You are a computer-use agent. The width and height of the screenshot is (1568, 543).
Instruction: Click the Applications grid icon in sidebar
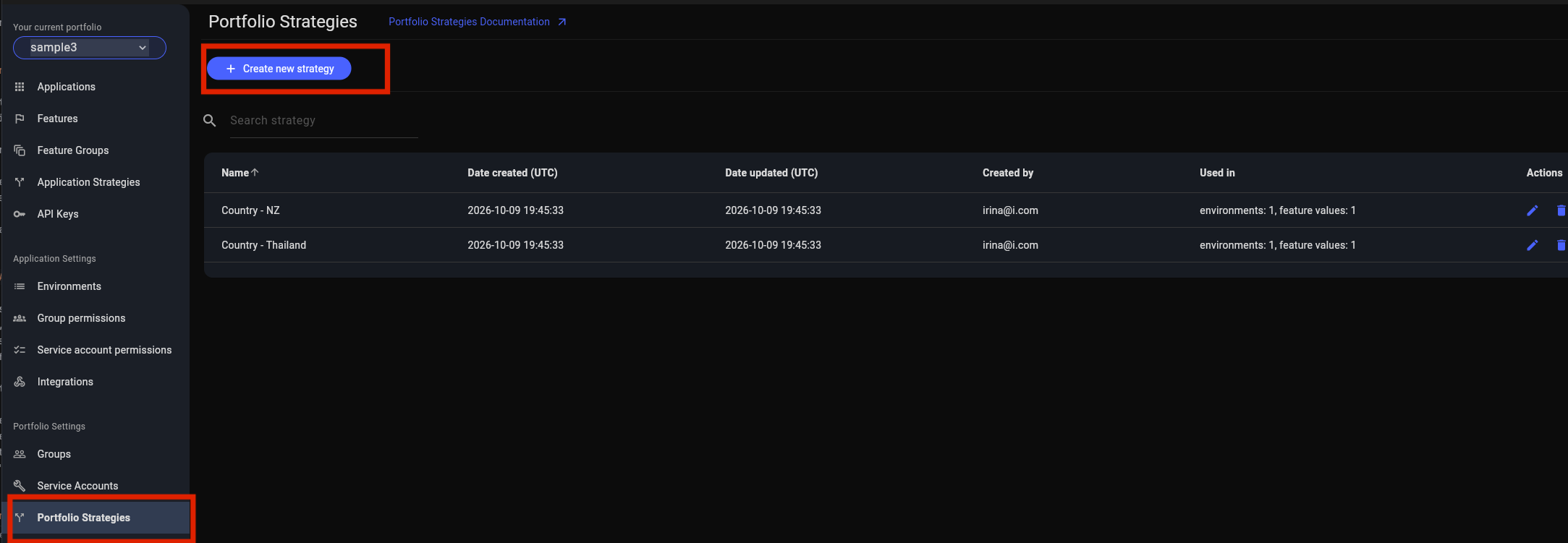[20, 87]
